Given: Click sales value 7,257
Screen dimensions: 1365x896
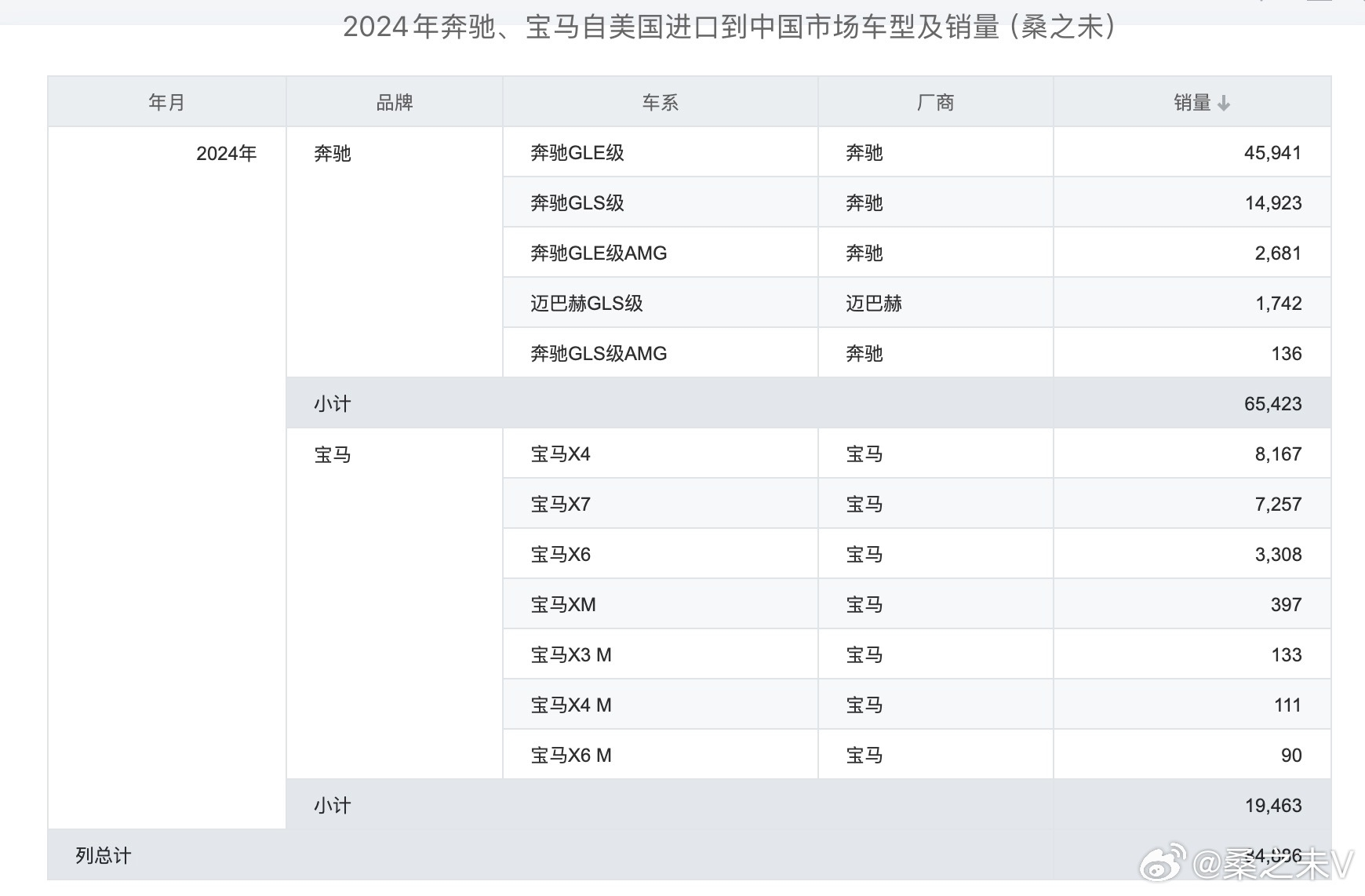Looking at the screenshot, I should [1278, 504].
